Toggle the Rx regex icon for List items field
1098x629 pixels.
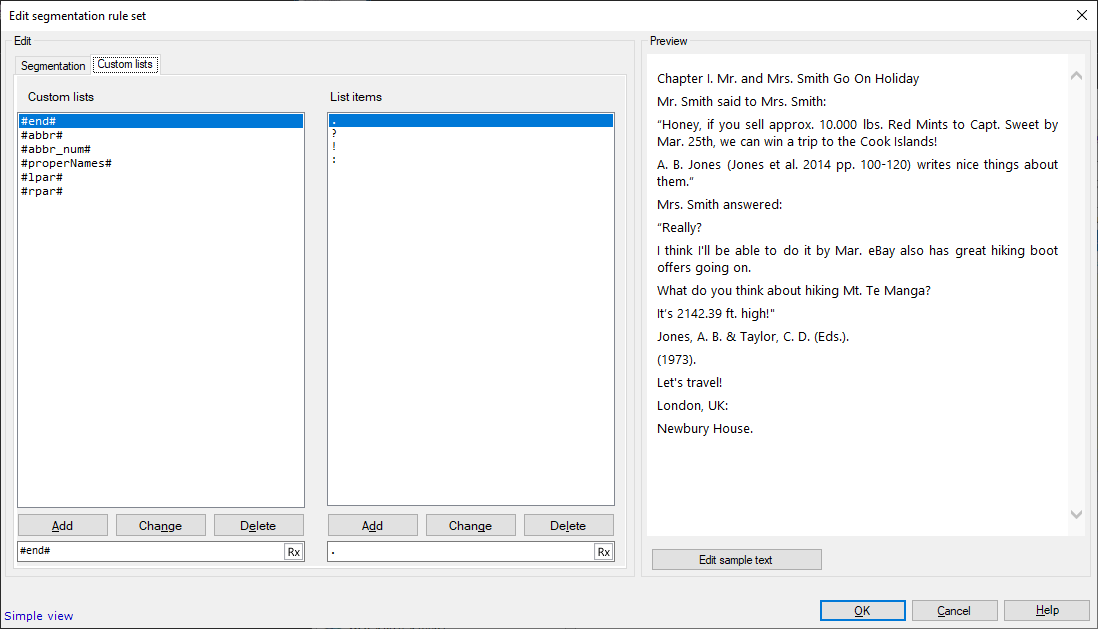603,551
